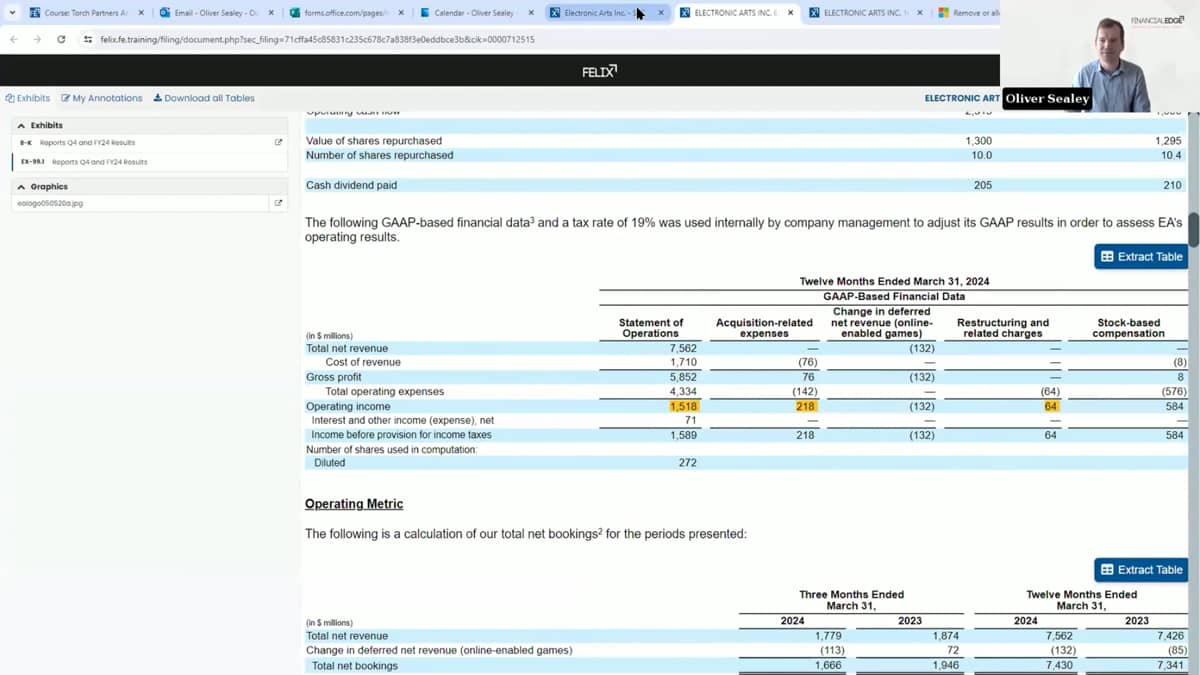Open the Exhibits toolbar link
Screen dimensions: 1200x675
point(28,98)
